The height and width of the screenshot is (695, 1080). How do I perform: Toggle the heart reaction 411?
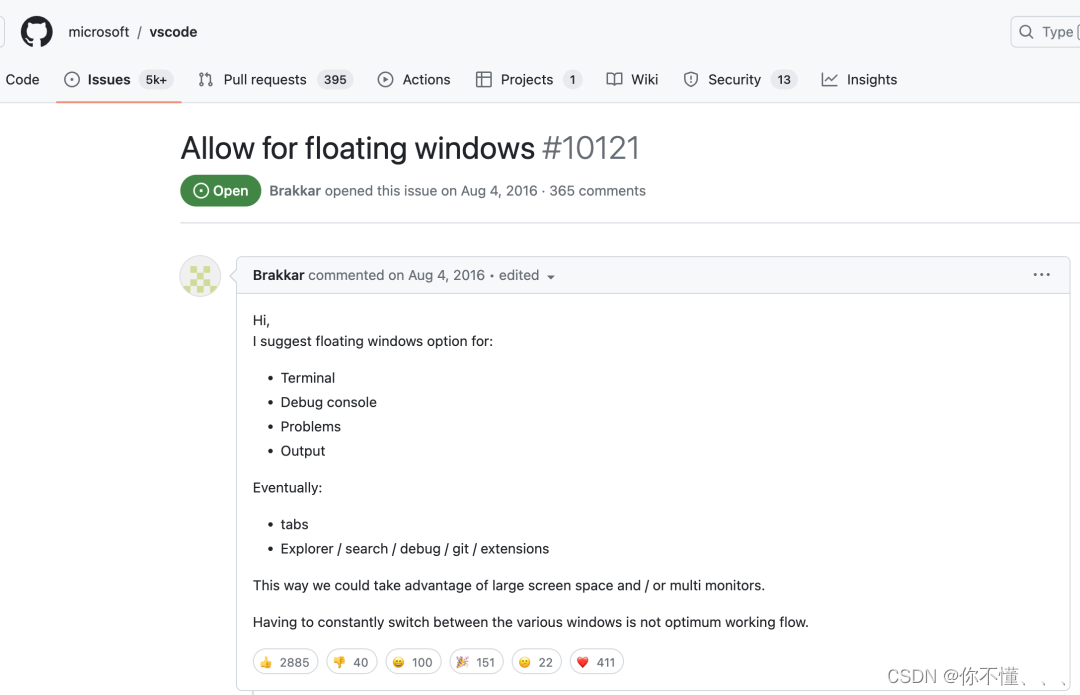596,662
